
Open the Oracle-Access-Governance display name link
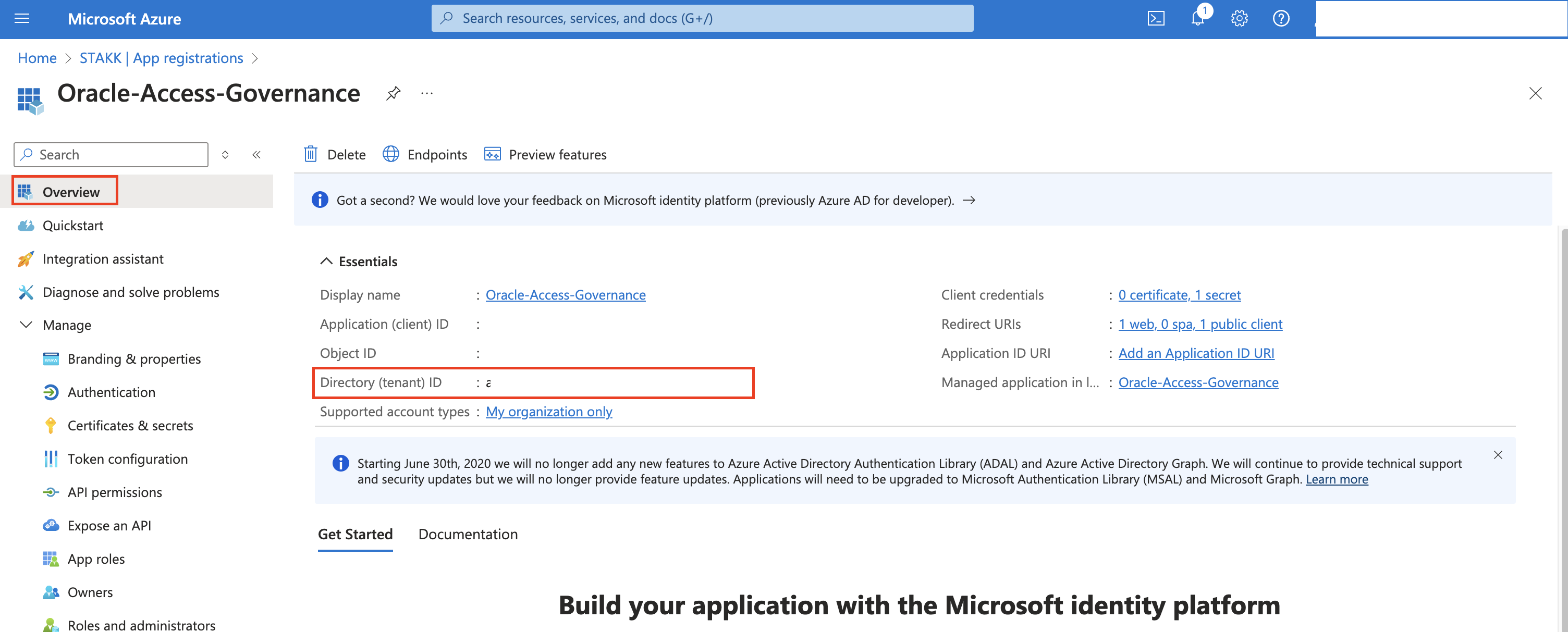tap(565, 294)
